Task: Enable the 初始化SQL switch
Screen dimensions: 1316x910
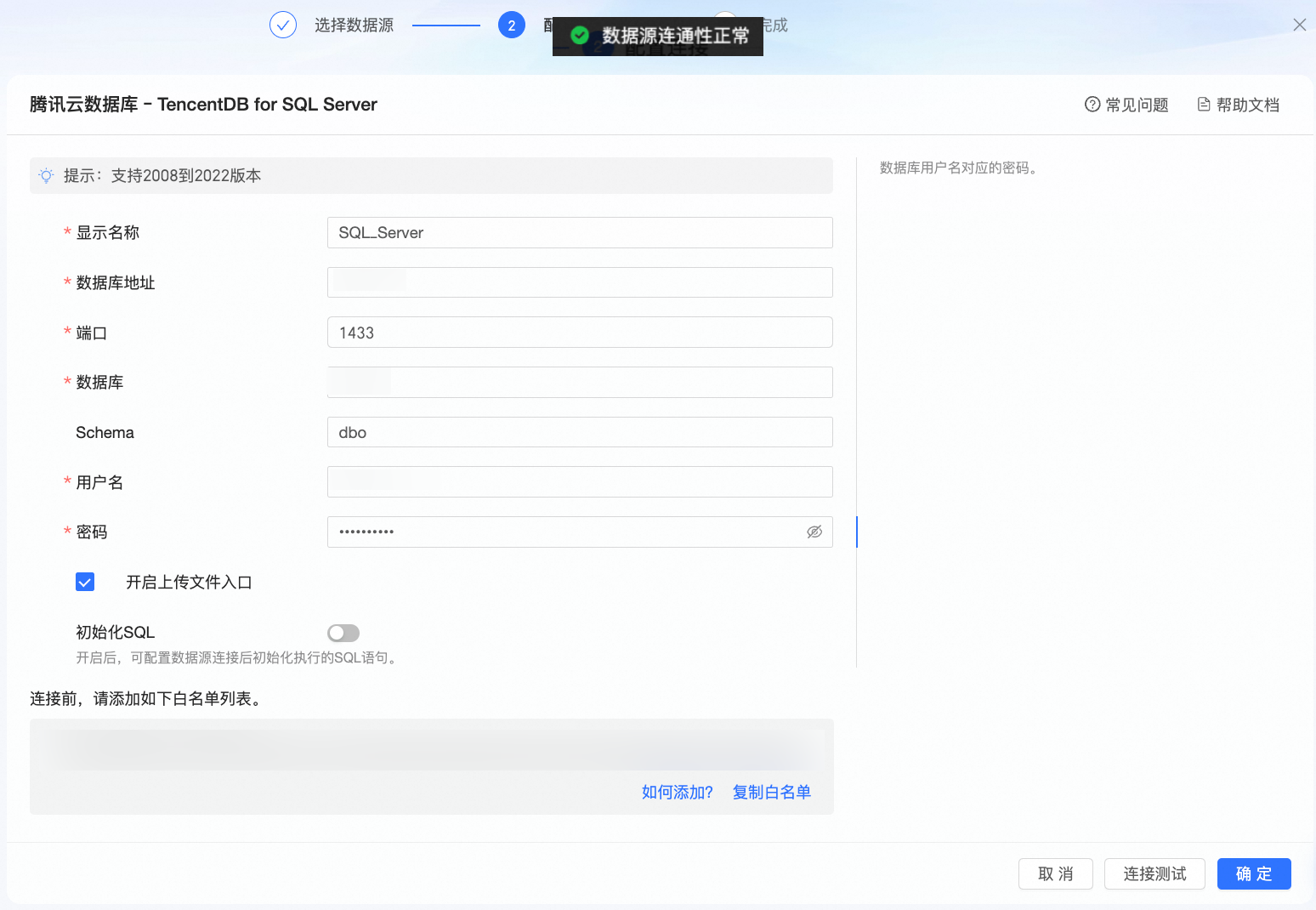Action: pos(343,633)
